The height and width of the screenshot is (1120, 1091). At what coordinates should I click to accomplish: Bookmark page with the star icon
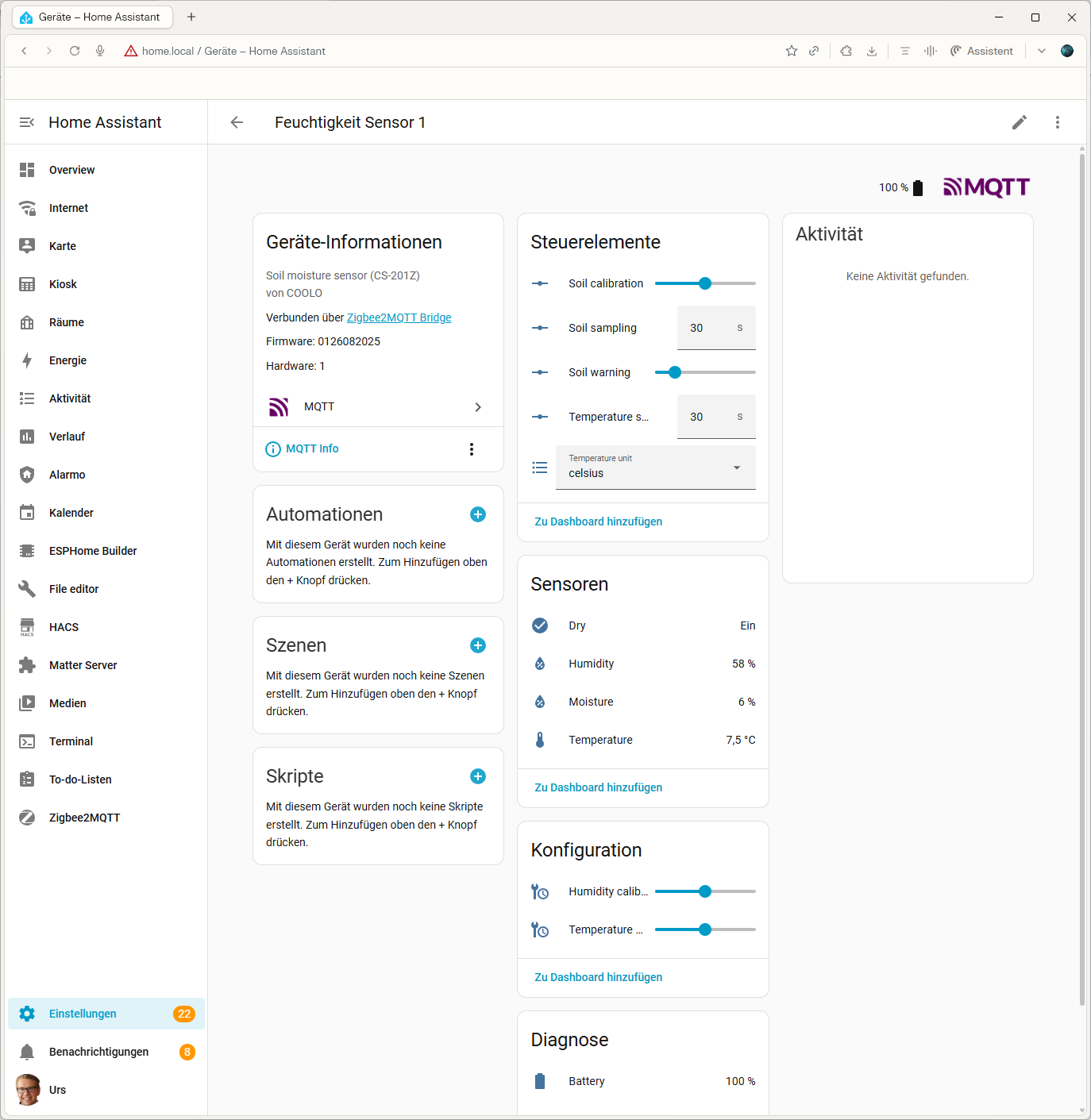click(x=792, y=51)
